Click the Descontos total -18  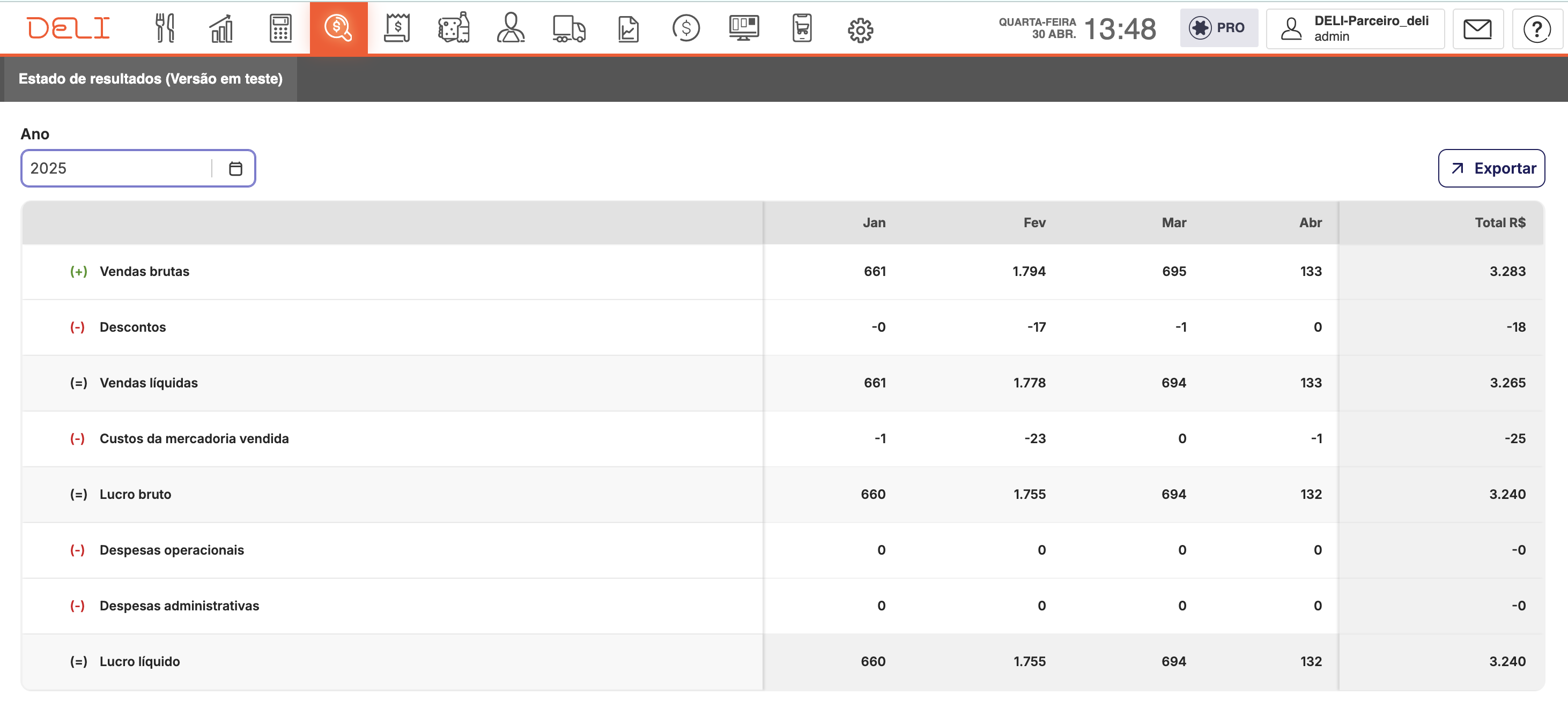coord(1515,327)
